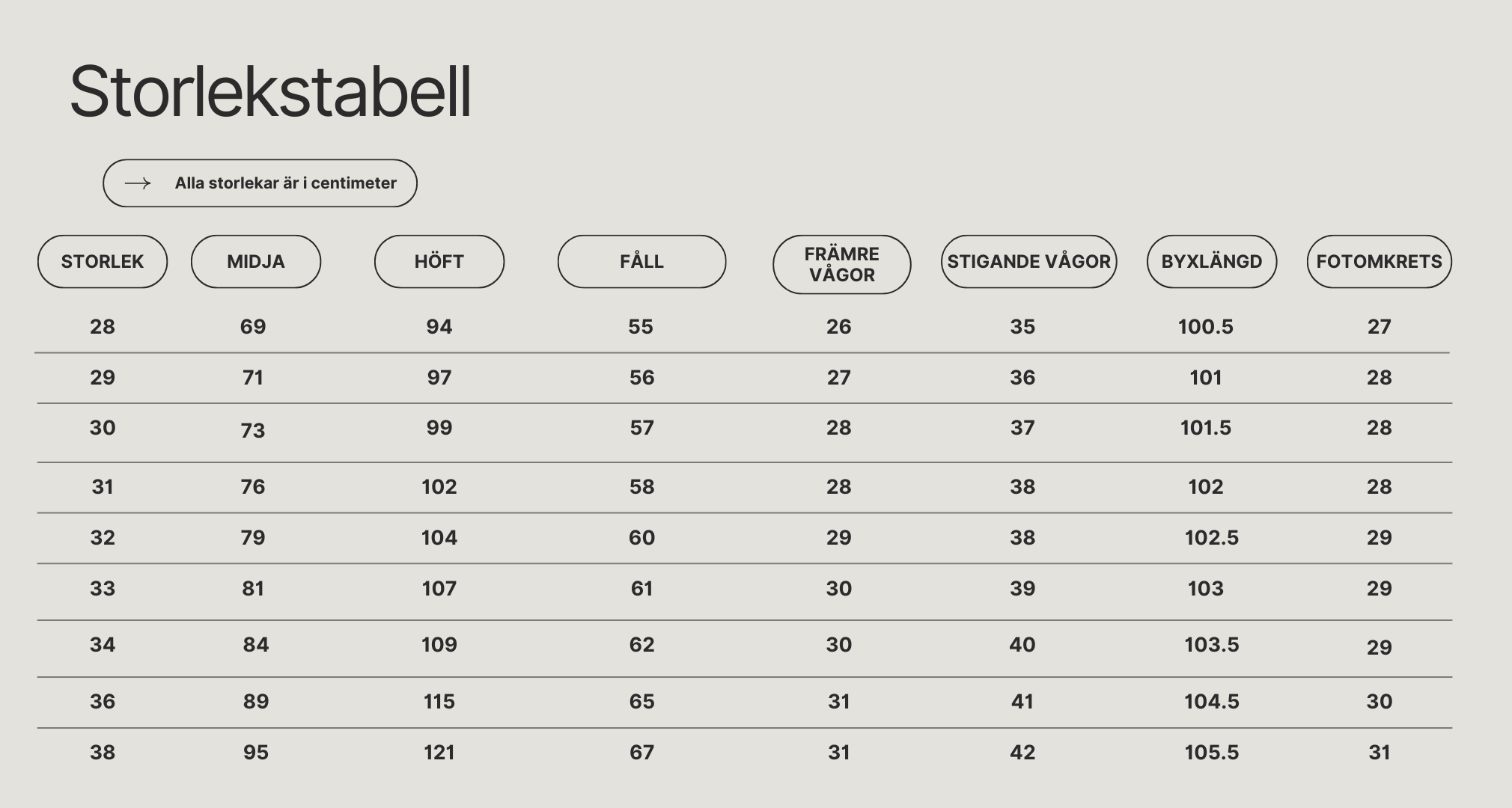Select size 28 in the STORLEK column
This screenshot has width=1512, height=808.
(x=103, y=327)
